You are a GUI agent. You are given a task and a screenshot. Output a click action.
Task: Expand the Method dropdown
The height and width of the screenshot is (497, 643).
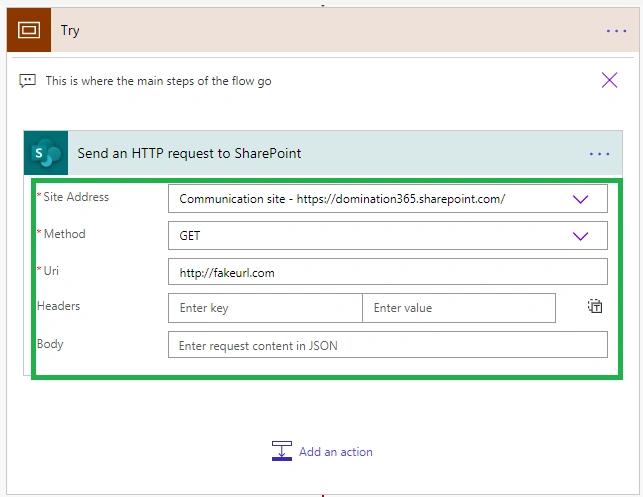pyautogui.click(x=580, y=236)
